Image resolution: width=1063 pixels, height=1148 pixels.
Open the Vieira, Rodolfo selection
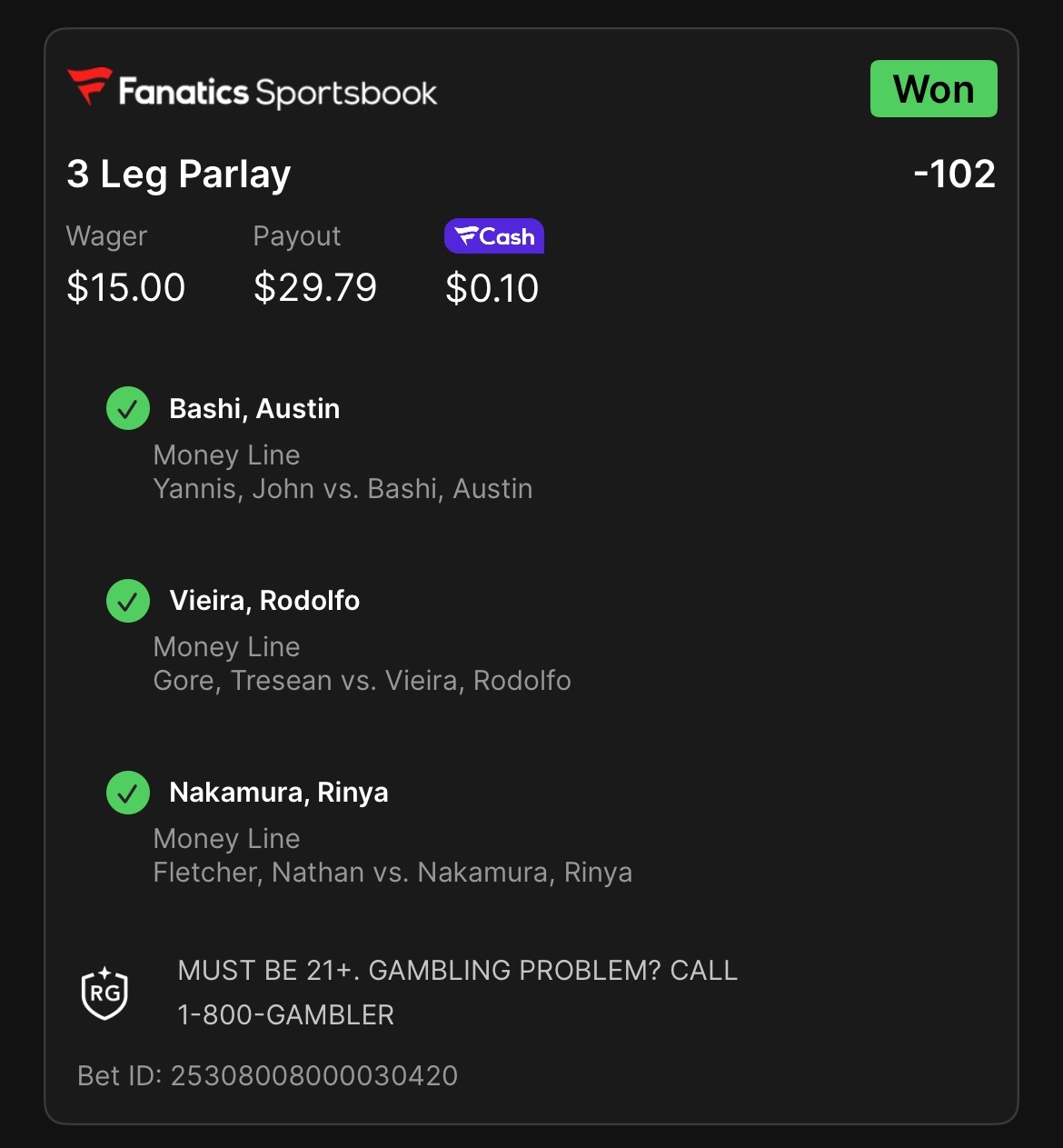tap(264, 601)
